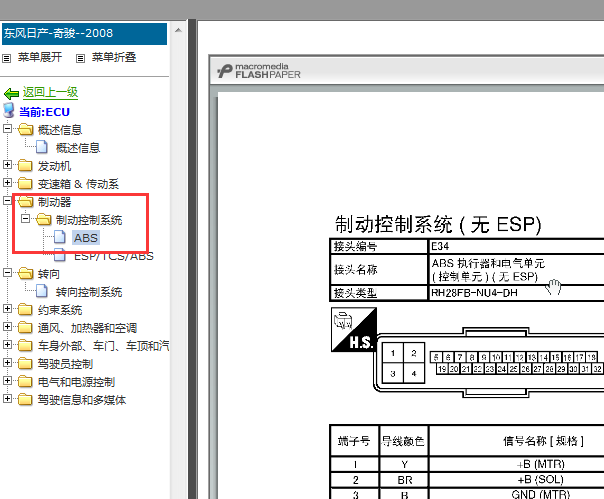Screen dimensions: 604x499
Task: Click the ABS document page icon
Action: 60,237
